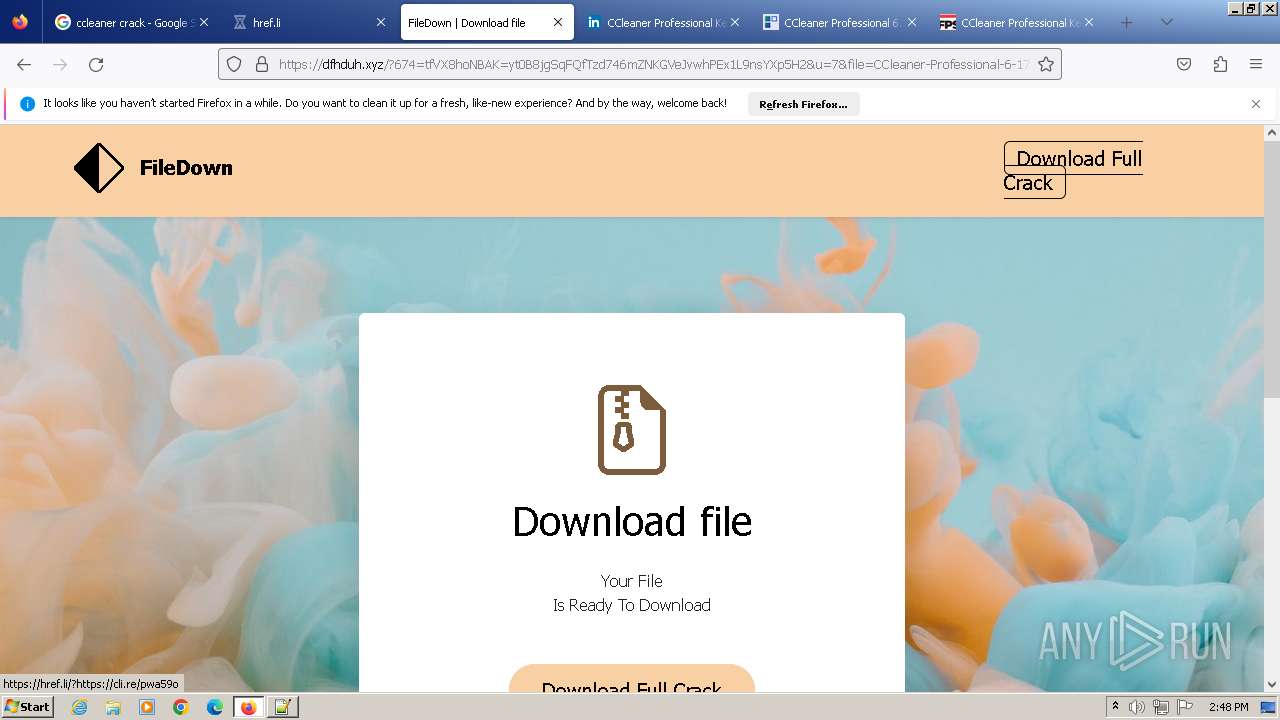This screenshot has width=1280, height=720.
Task: Reload the current page
Action: point(96,64)
